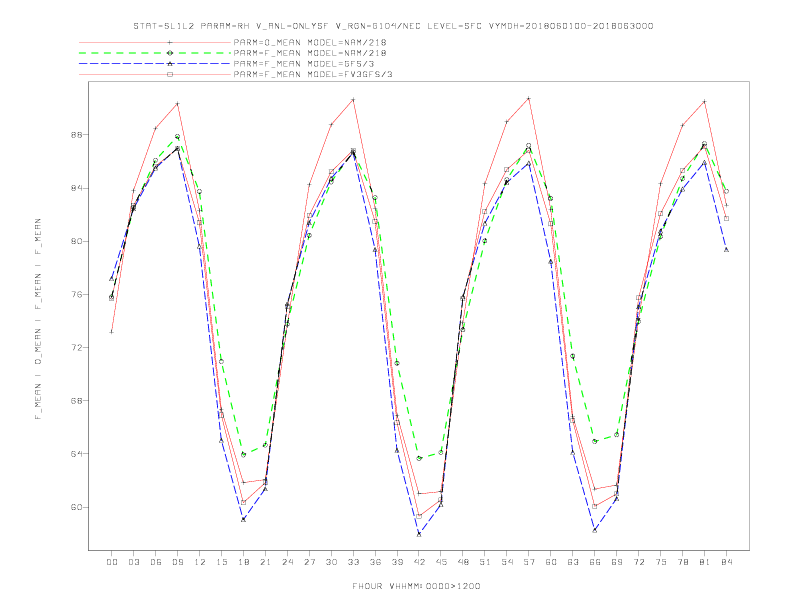Screen dimensions: 792x612
Task: Select legend text PARM=F_MEAN MODEL=GFS/3
Action: pyautogui.click(x=304, y=64)
